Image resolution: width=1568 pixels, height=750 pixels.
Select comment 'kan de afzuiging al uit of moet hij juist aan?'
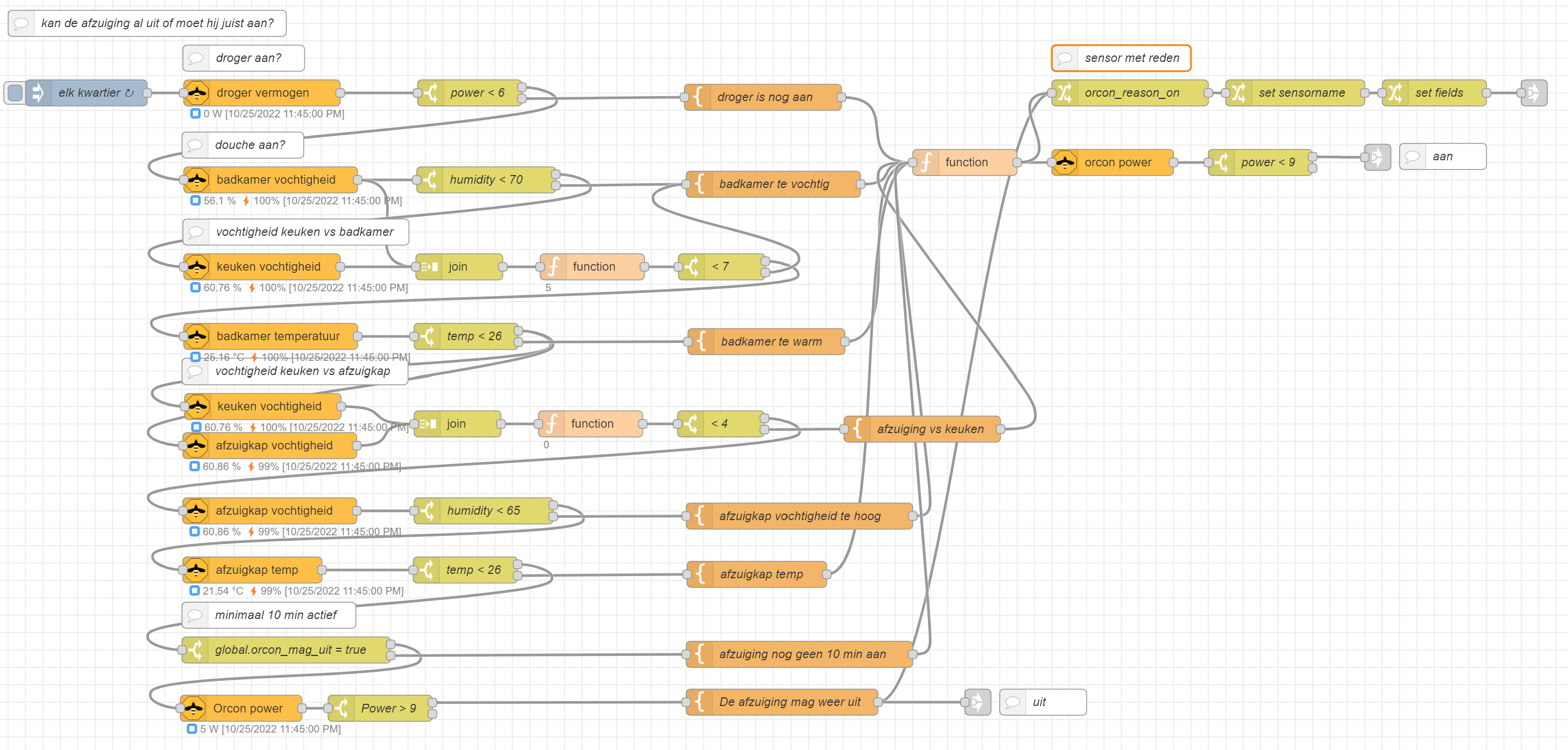click(147, 23)
